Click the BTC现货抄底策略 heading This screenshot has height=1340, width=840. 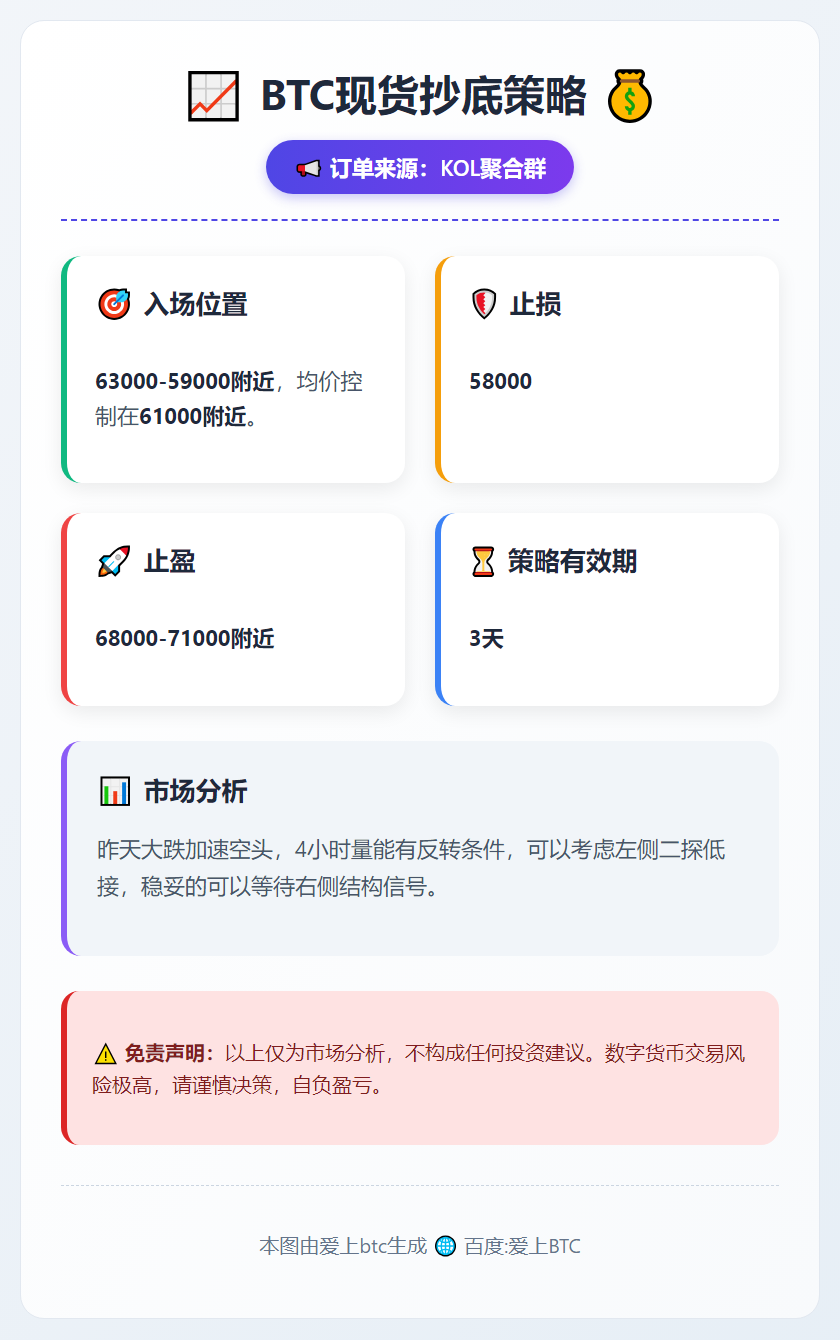point(424,96)
